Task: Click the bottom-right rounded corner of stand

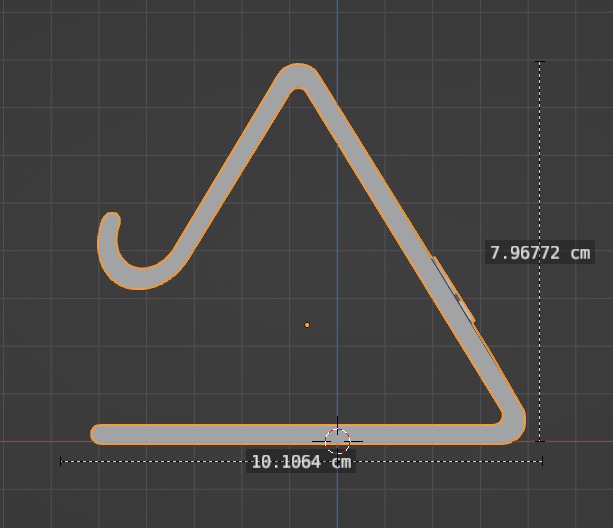Action: click(x=512, y=426)
